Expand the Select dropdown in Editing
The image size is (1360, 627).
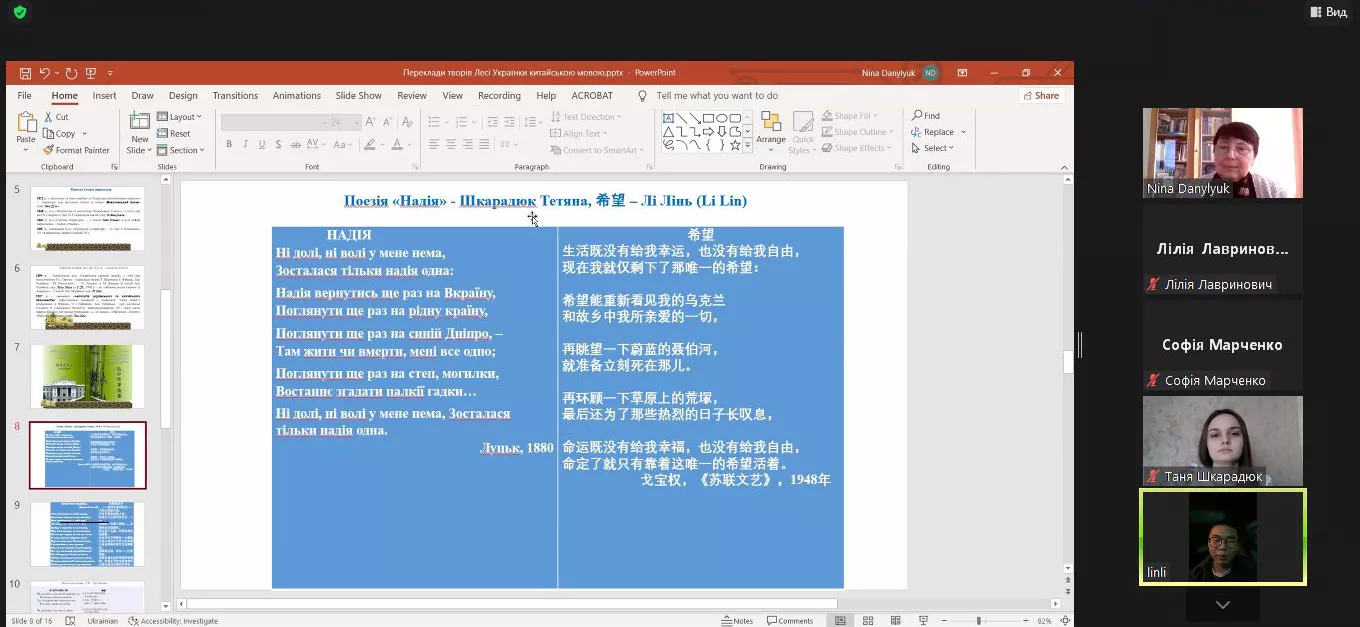(933, 148)
